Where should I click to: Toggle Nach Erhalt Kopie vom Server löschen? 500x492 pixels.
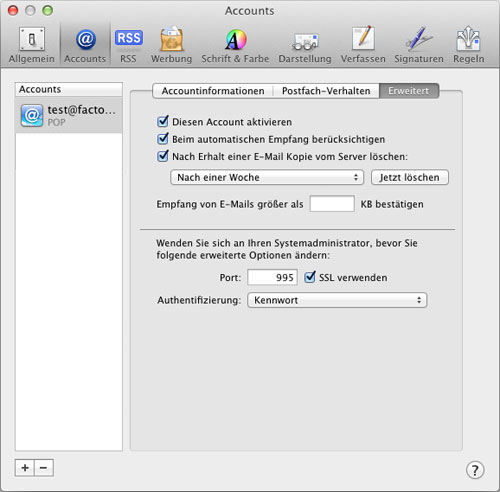[163, 156]
